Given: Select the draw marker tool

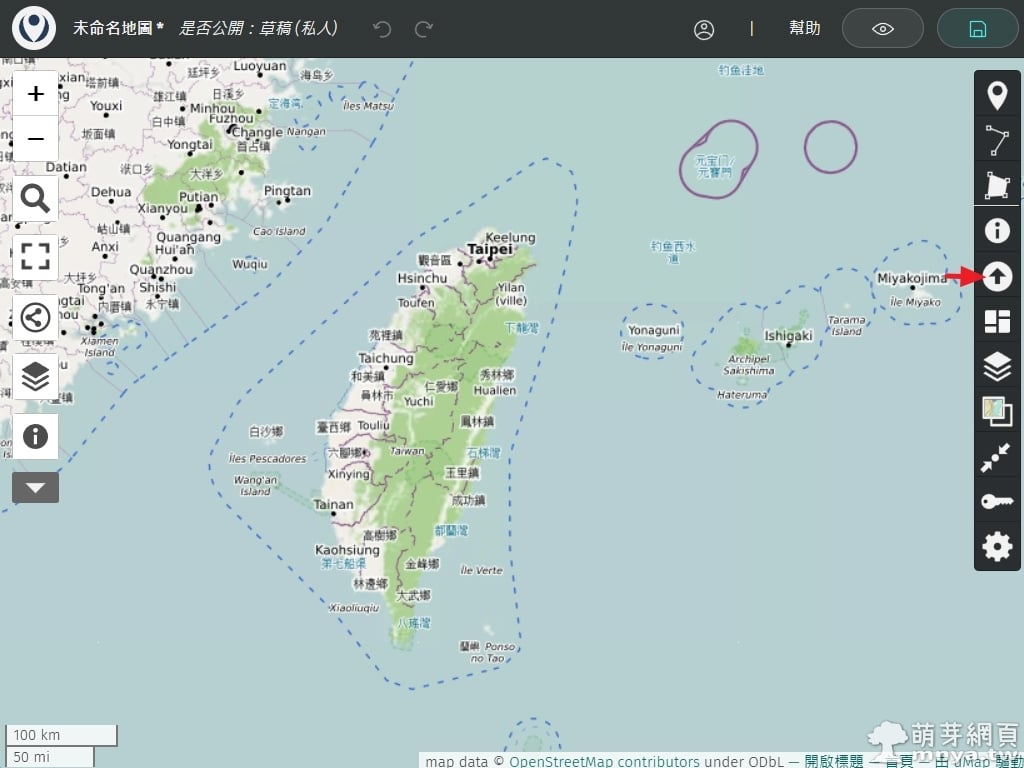Looking at the screenshot, I should point(997,96).
